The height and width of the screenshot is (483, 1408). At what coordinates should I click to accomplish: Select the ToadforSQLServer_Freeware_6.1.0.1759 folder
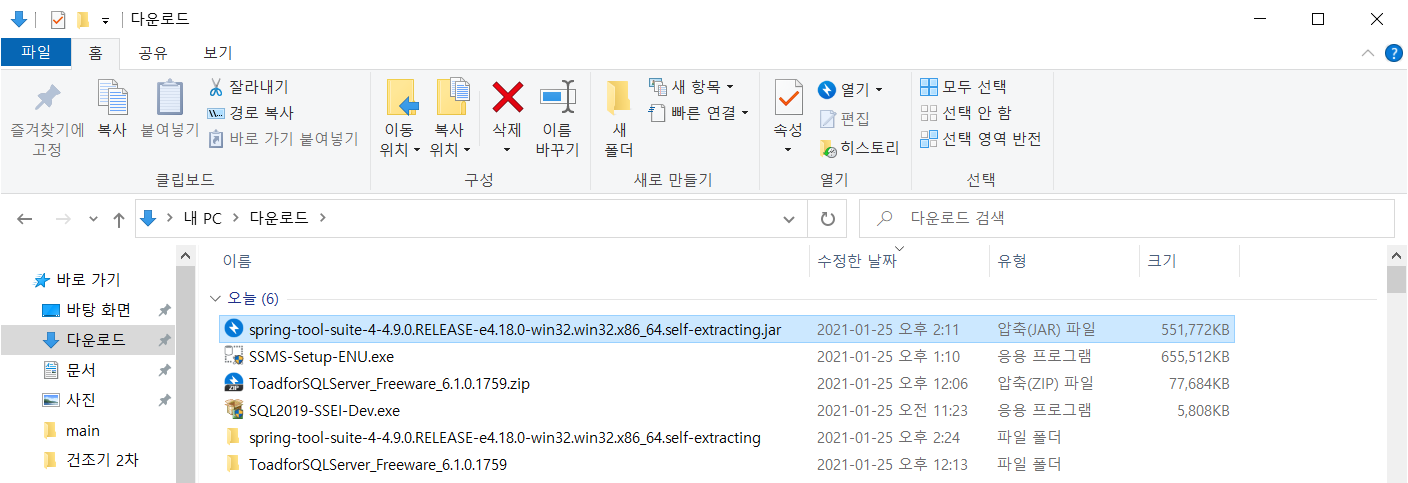coord(729,464)
